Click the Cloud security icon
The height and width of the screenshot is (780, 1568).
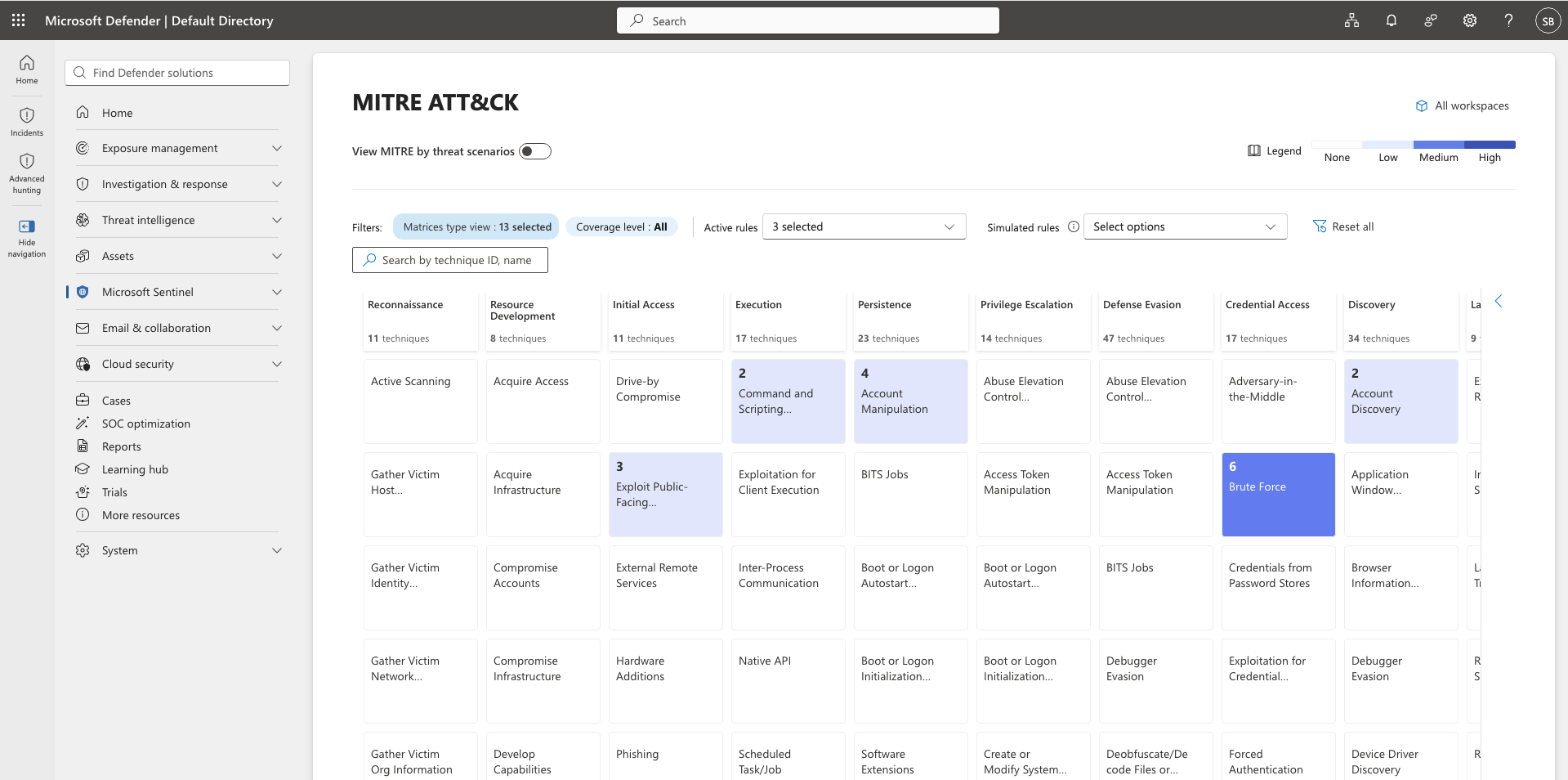coord(83,364)
